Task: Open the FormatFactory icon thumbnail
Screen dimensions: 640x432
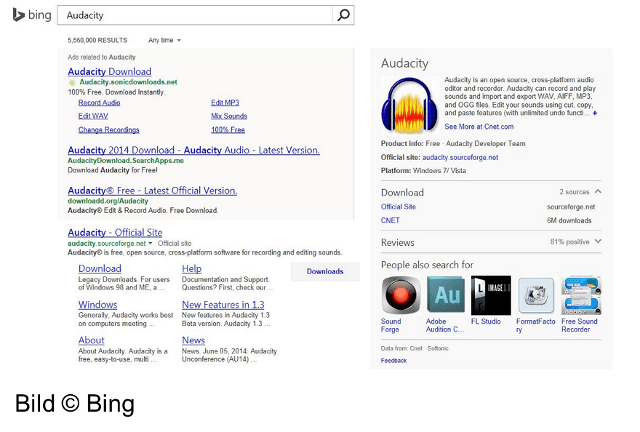Action: 536,295
